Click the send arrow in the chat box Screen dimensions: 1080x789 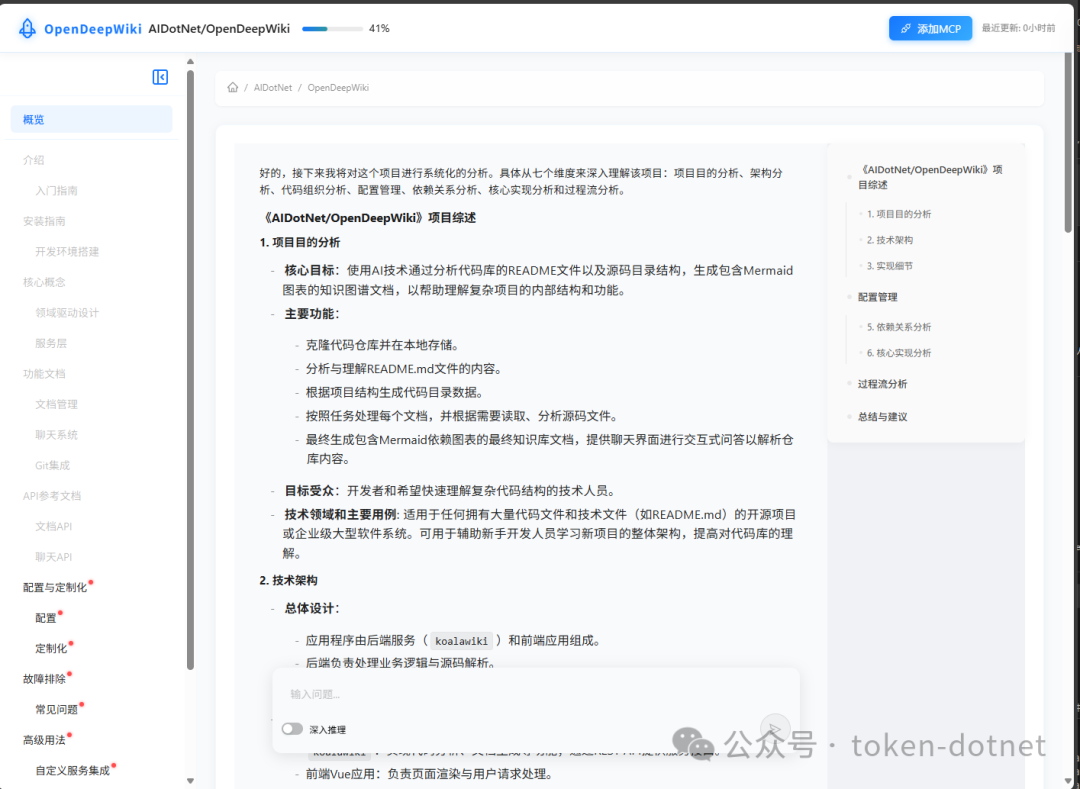[x=774, y=729]
